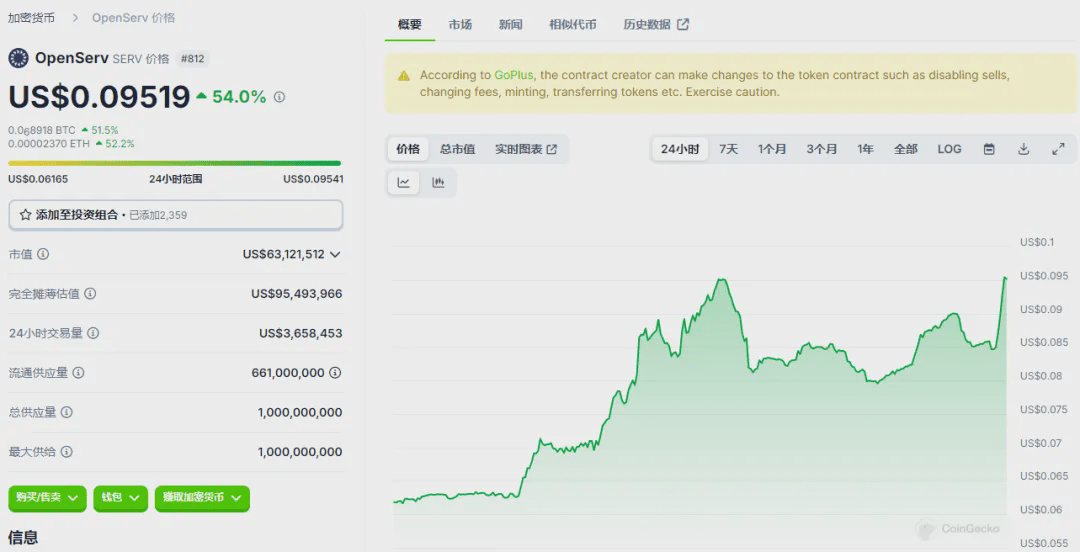This screenshot has width=1080, height=552.
Task: Click 添加至投资组合 button
Action: tap(176, 215)
